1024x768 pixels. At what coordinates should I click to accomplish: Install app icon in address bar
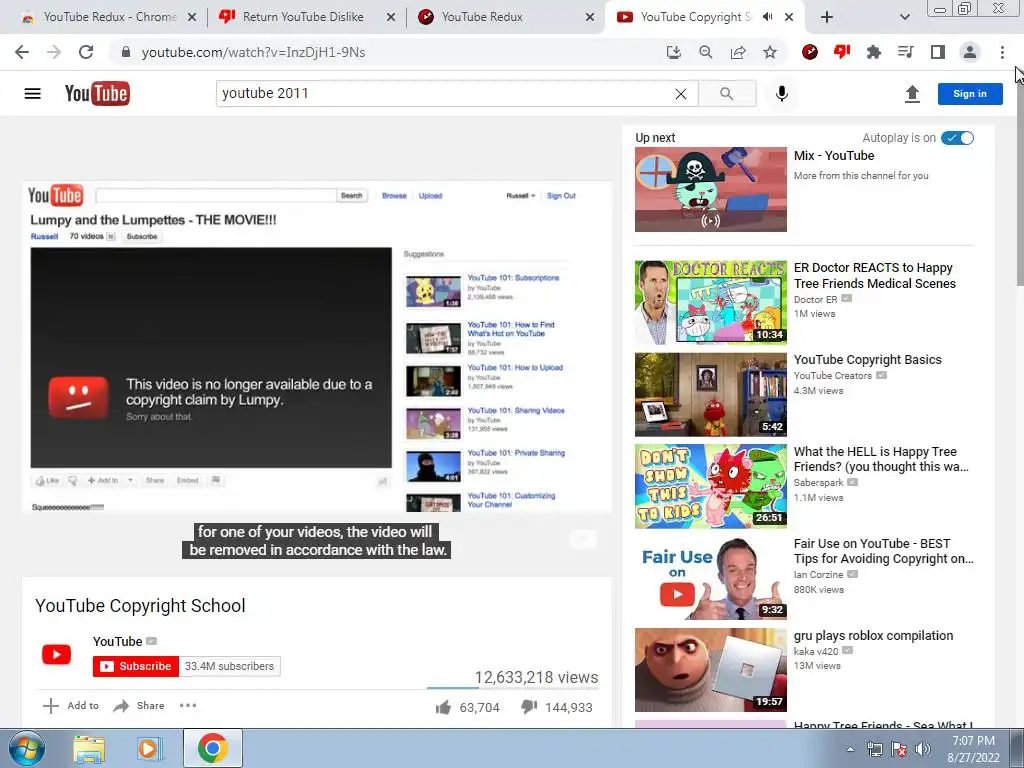(x=673, y=52)
